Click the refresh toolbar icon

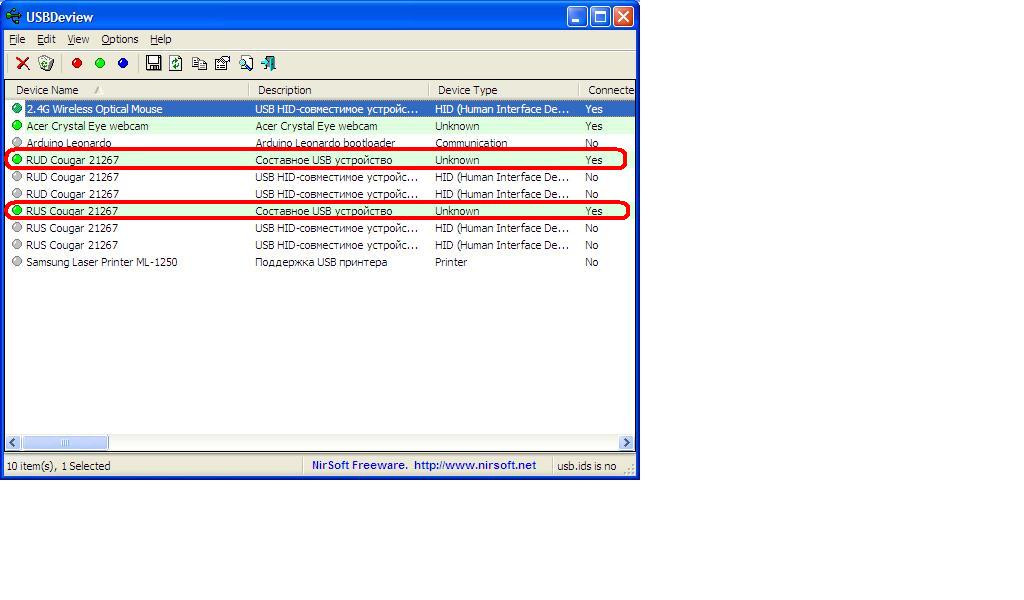pos(176,63)
